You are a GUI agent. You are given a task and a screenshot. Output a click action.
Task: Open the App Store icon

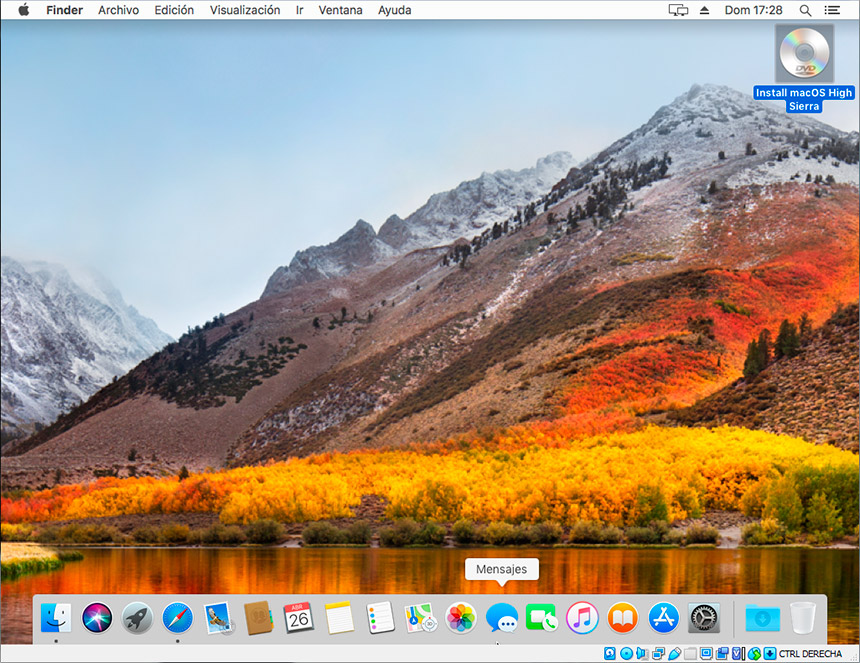click(x=664, y=617)
